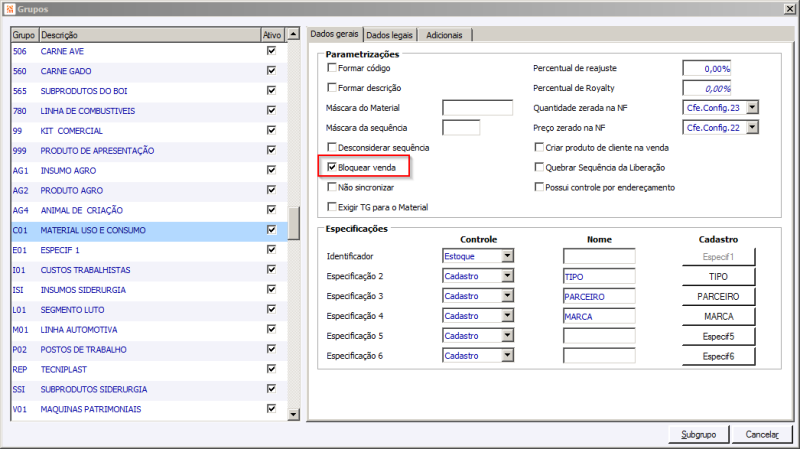
Task: Focus the Máscara do Material field
Action: 478,108
